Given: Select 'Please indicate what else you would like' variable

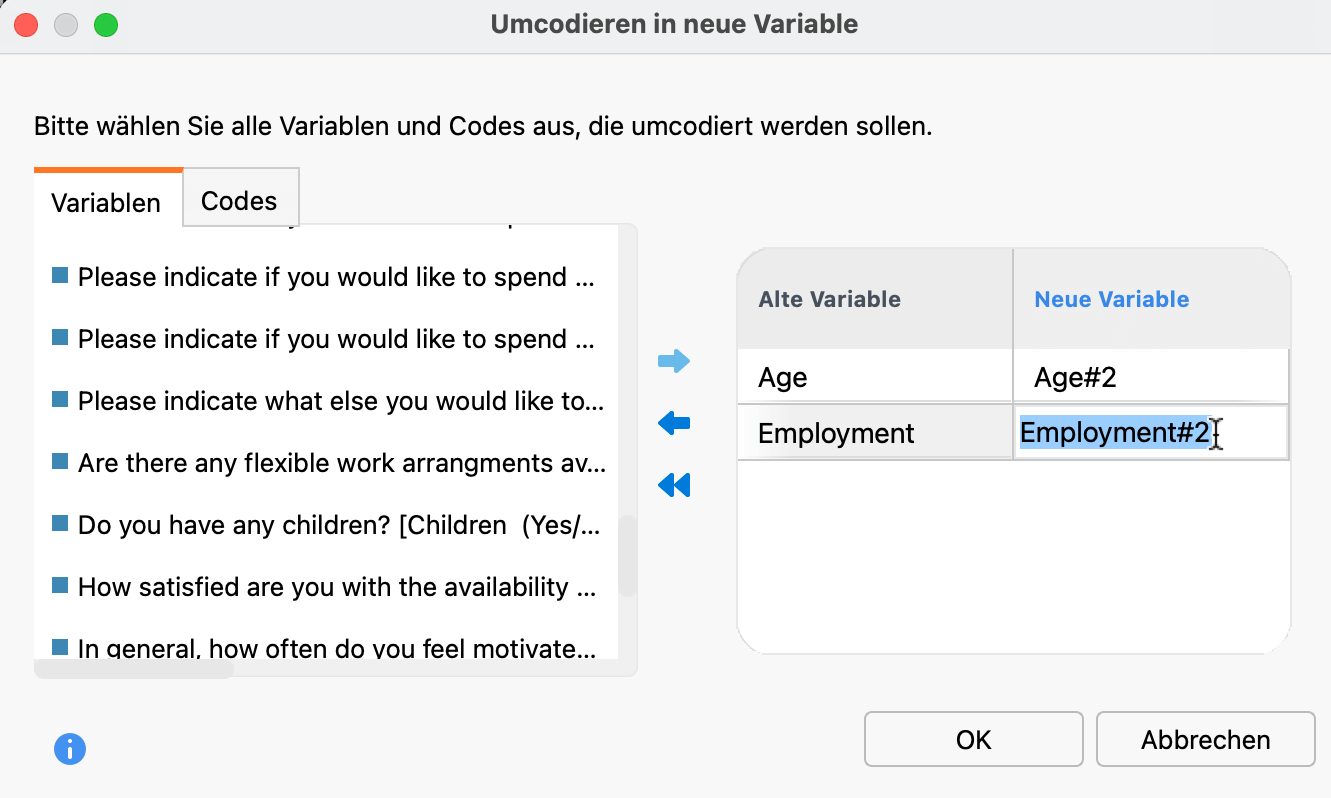Looking at the screenshot, I should point(340,401).
